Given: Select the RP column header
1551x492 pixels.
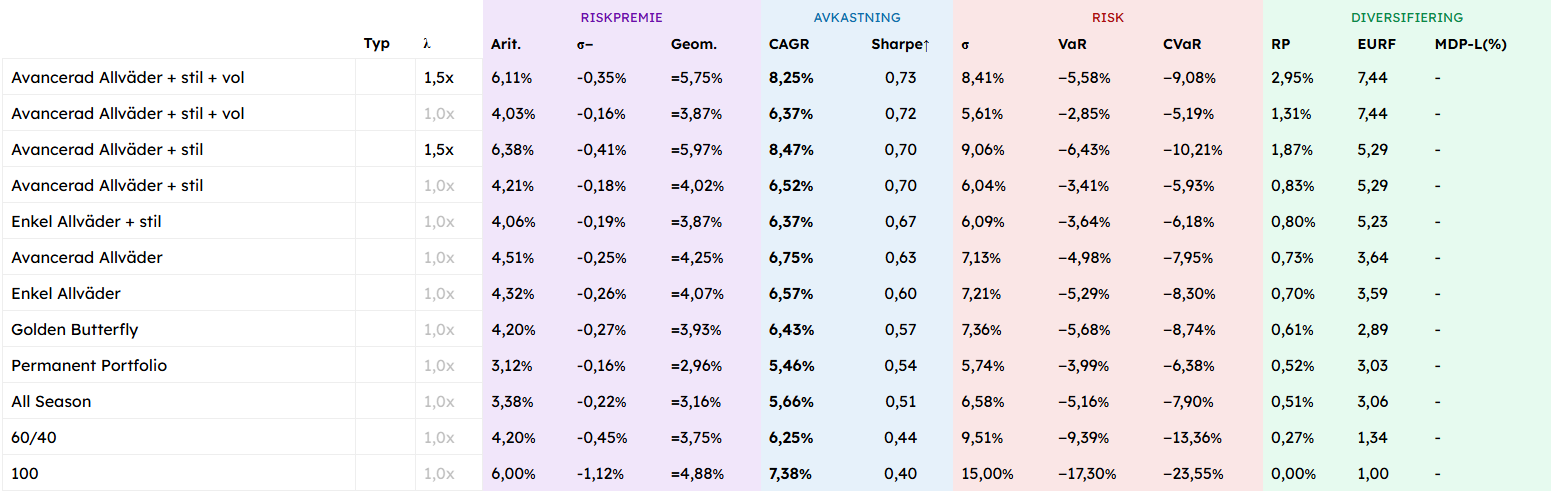Looking at the screenshot, I should tap(1281, 44).
